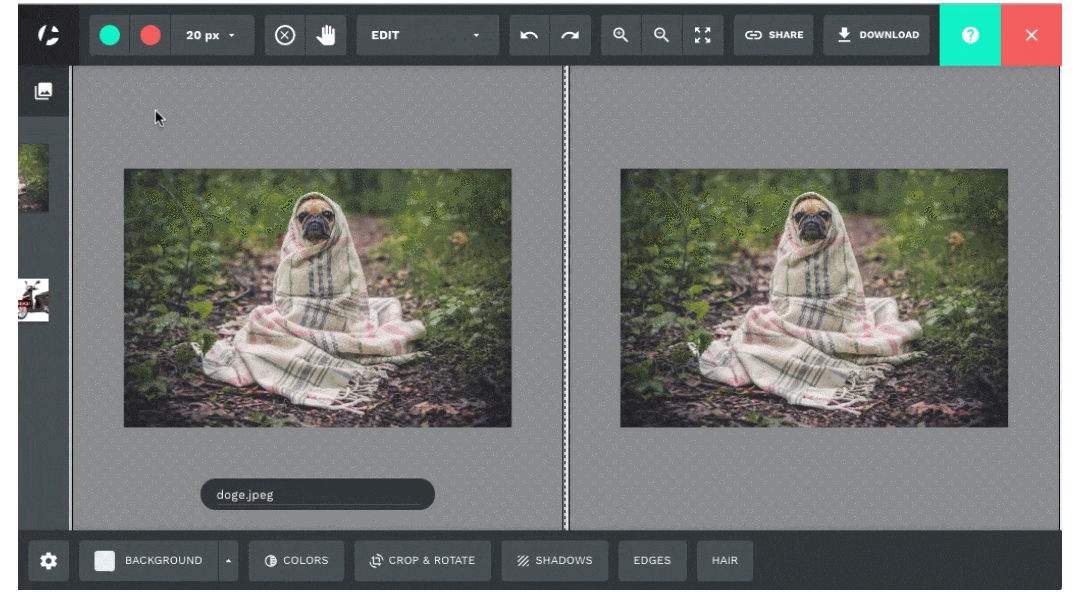Image resolution: width=1082 pixels, height=592 pixels.
Task: Select the scooter image thumbnail
Action: click(x=33, y=300)
